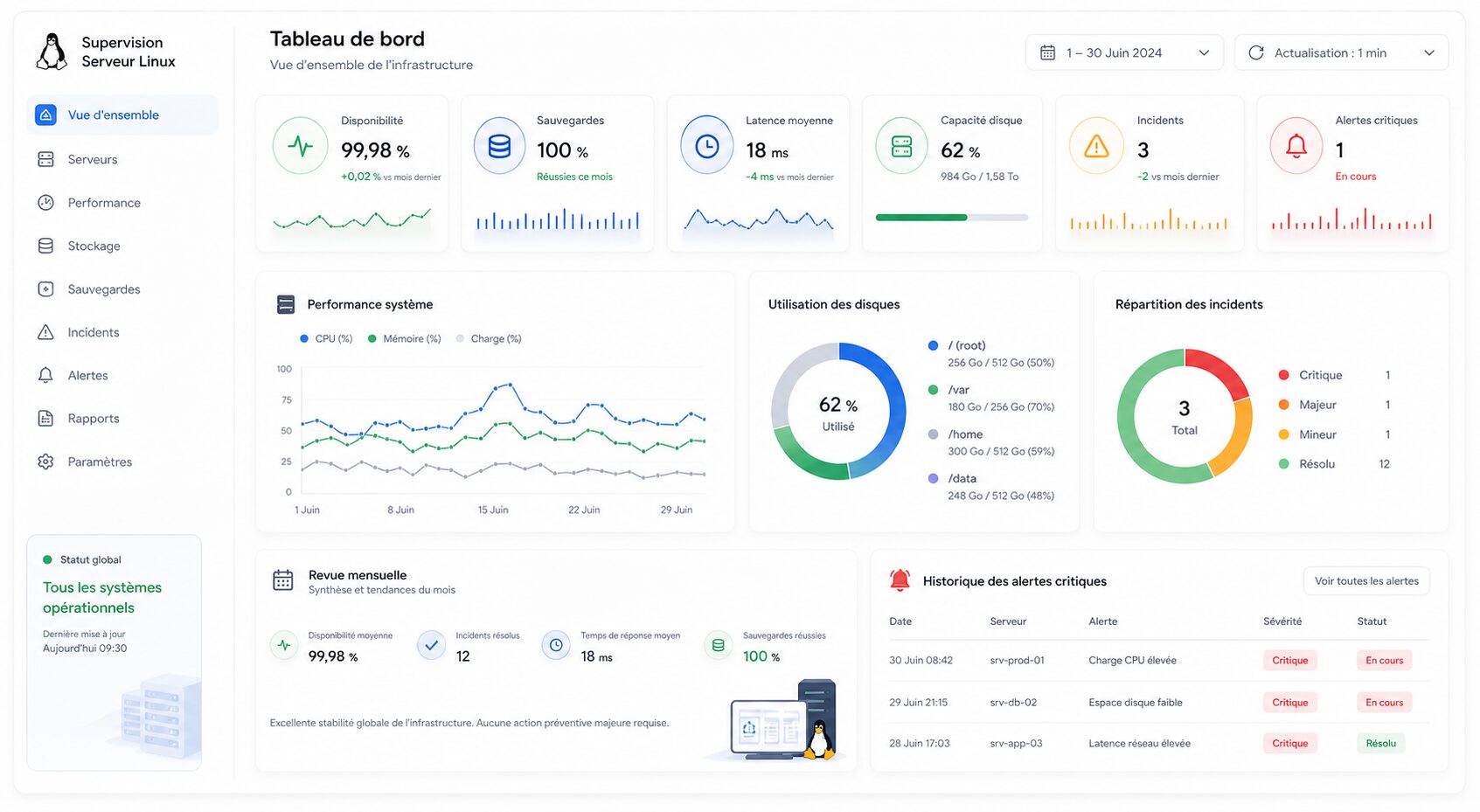Click the Latence réseau élevée alert text
Viewport: 1480px width, 812px height.
[1139, 744]
